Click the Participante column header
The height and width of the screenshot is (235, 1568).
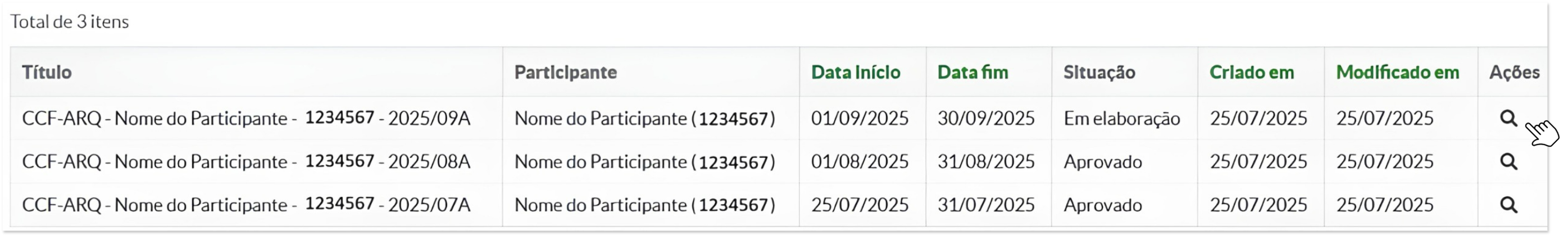(566, 73)
